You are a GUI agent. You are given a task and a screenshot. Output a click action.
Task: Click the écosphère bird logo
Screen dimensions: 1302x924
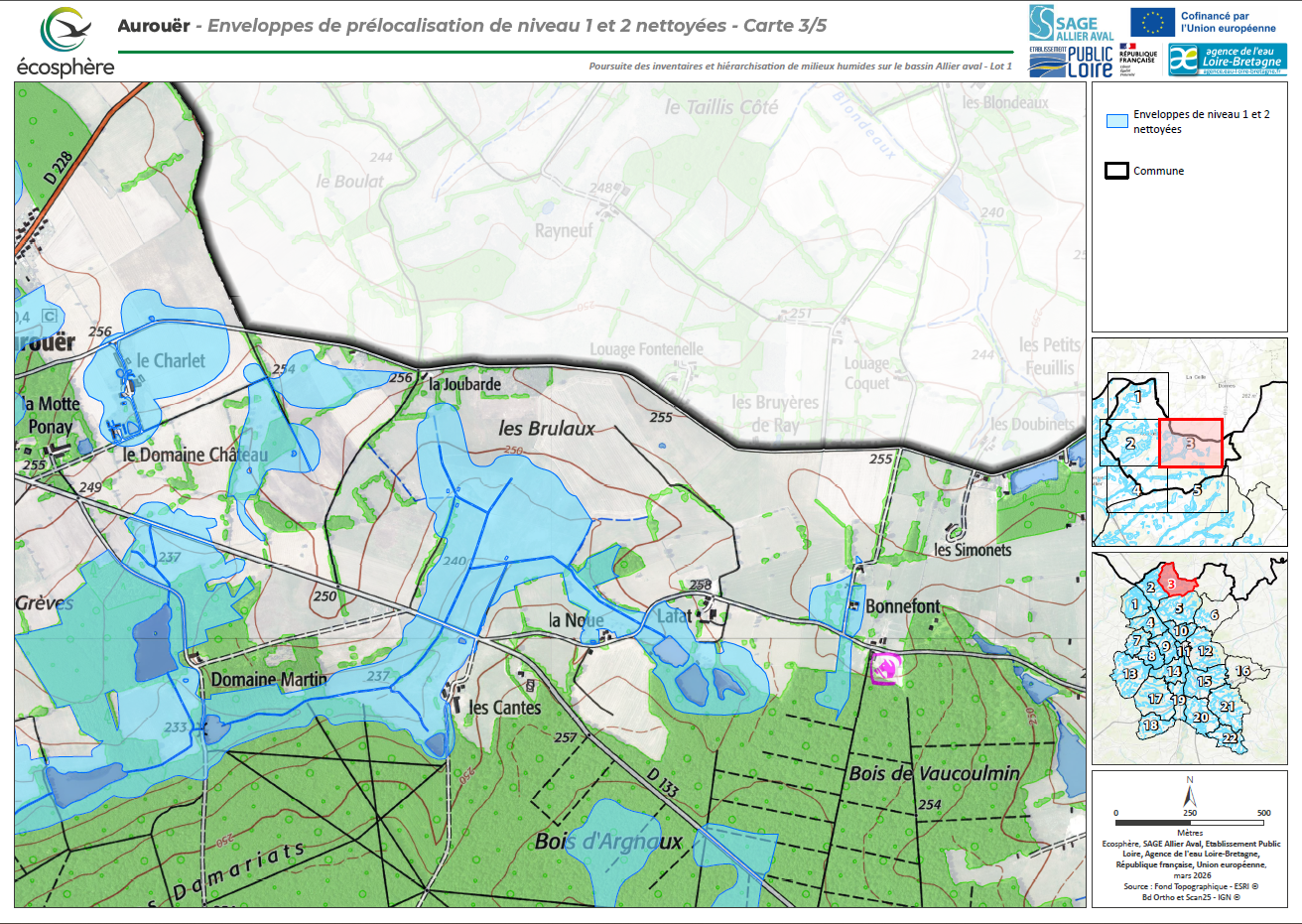pos(65,30)
